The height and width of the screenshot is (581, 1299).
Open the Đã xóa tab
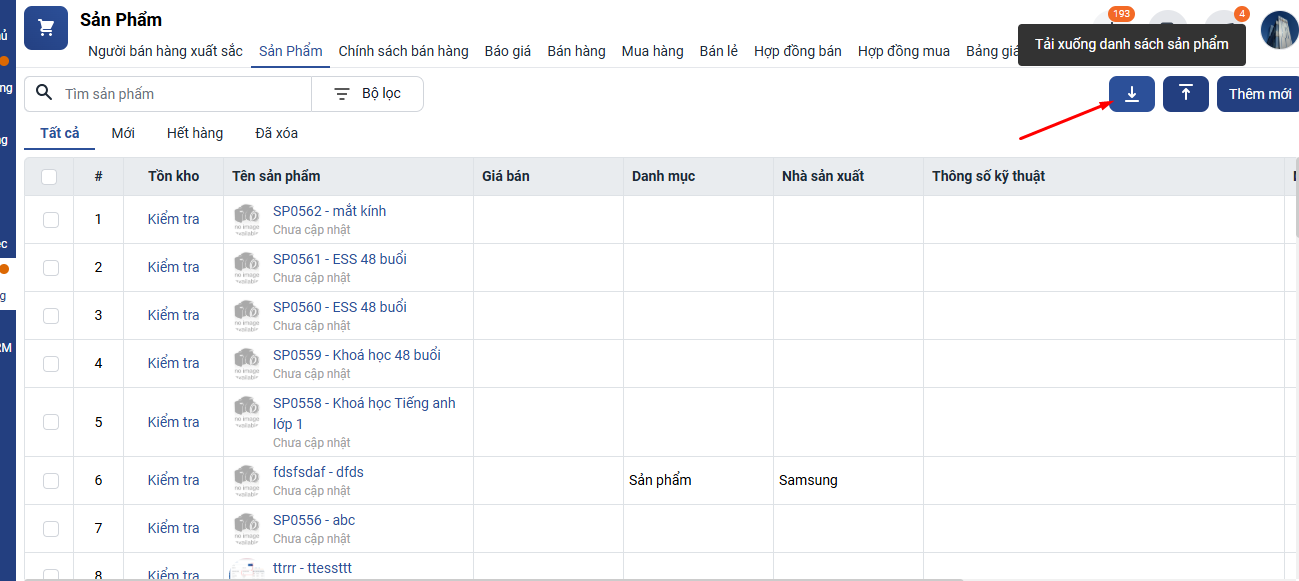[276, 133]
